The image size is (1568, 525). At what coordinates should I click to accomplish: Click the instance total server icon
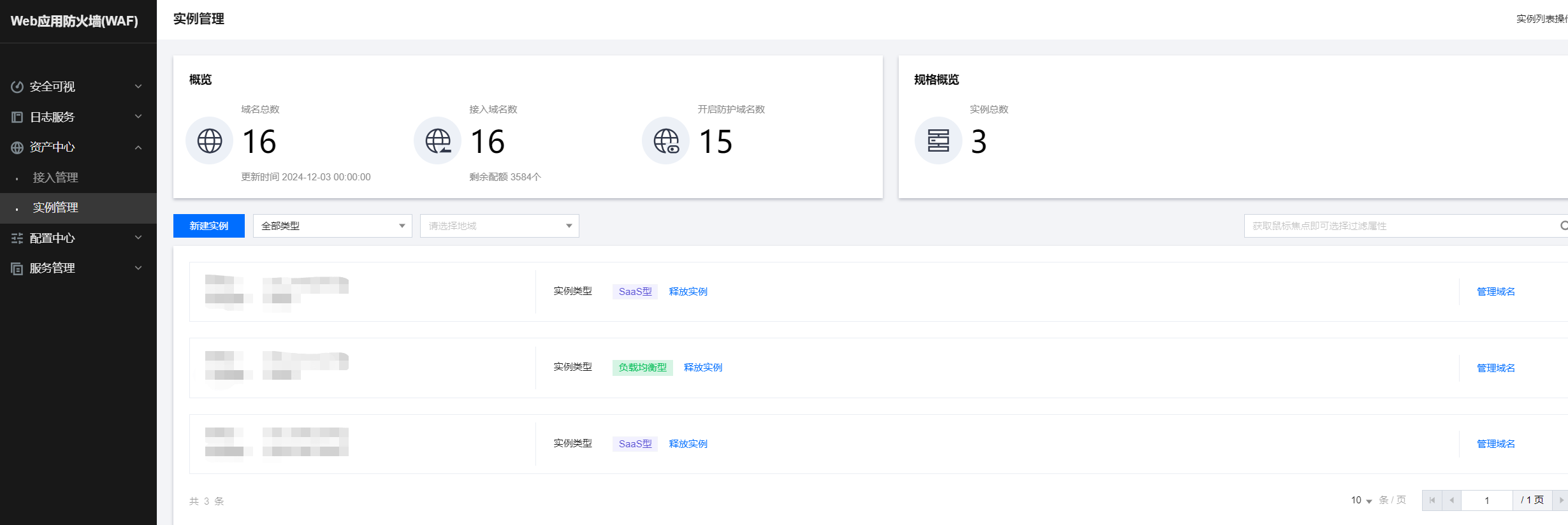pos(938,141)
